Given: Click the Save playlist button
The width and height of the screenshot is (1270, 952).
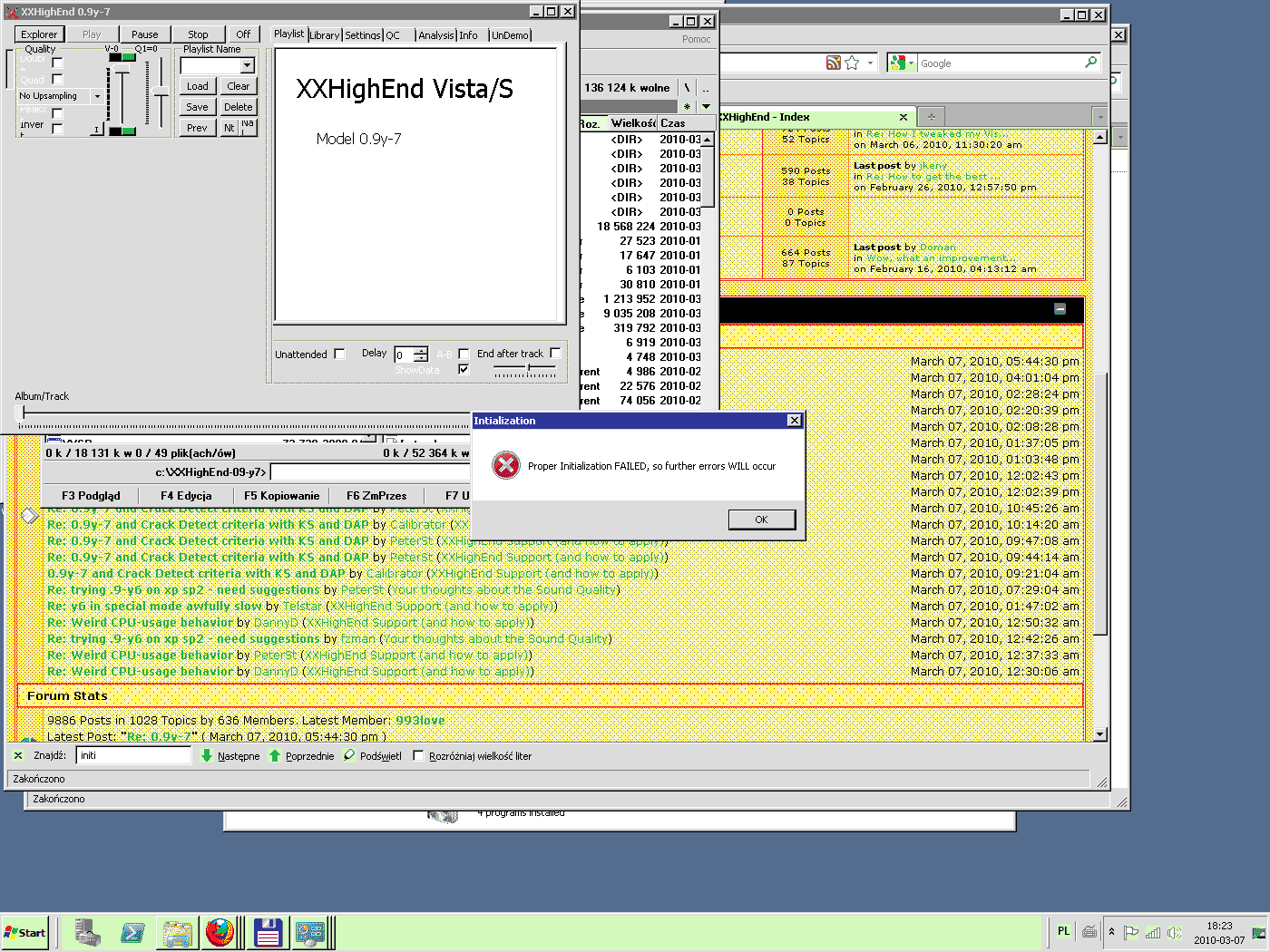Looking at the screenshot, I should click(x=198, y=107).
